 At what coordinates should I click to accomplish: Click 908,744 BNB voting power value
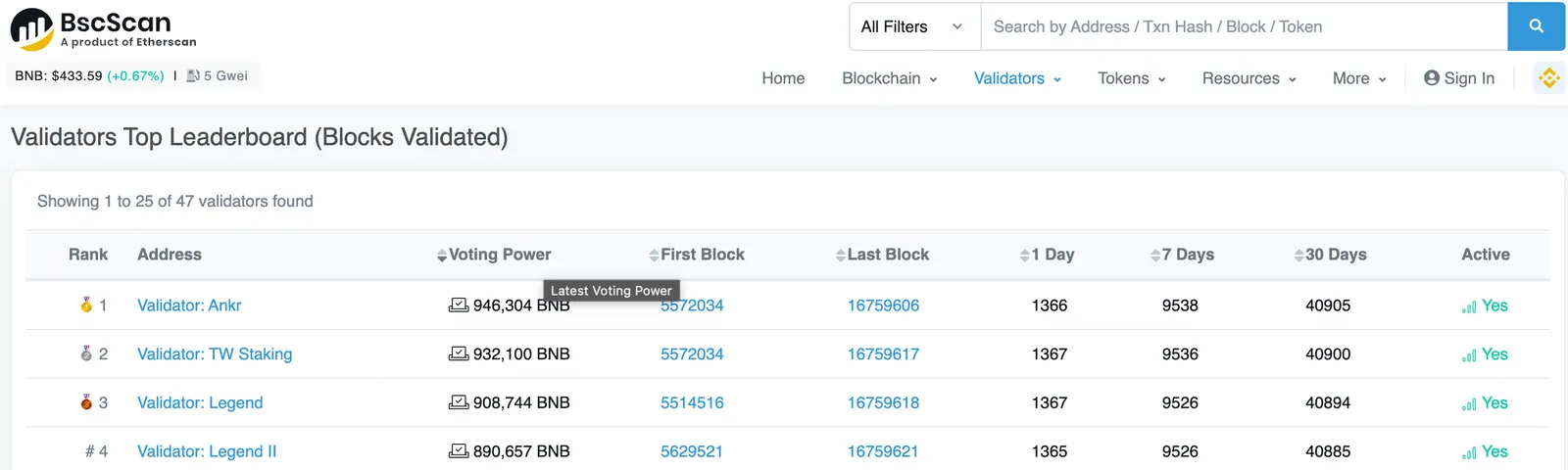click(x=521, y=403)
